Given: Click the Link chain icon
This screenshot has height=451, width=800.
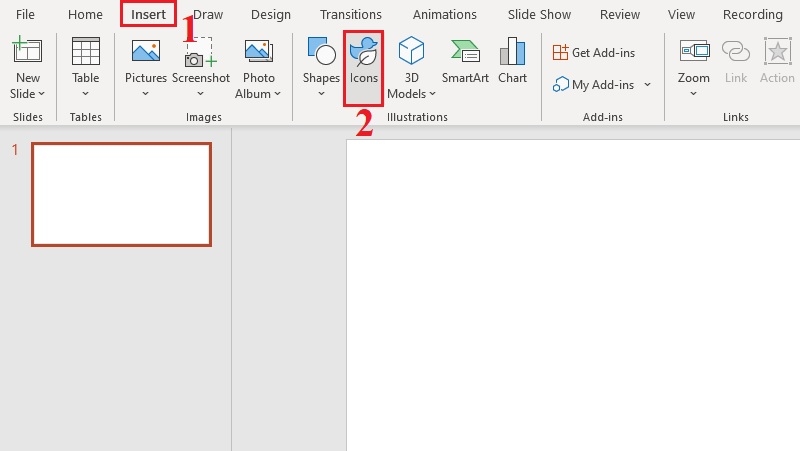Looking at the screenshot, I should pos(736,51).
